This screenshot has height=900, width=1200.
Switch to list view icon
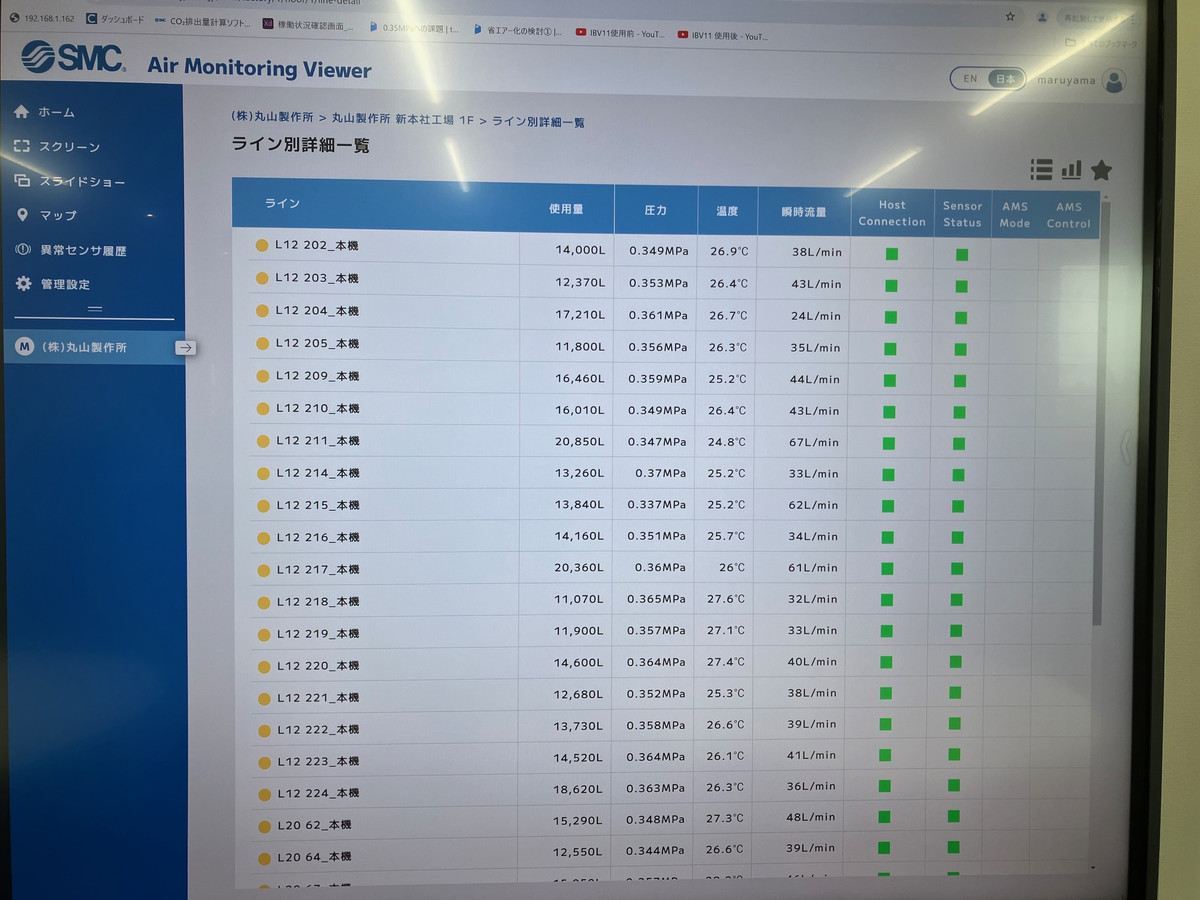(x=1041, y=170)
